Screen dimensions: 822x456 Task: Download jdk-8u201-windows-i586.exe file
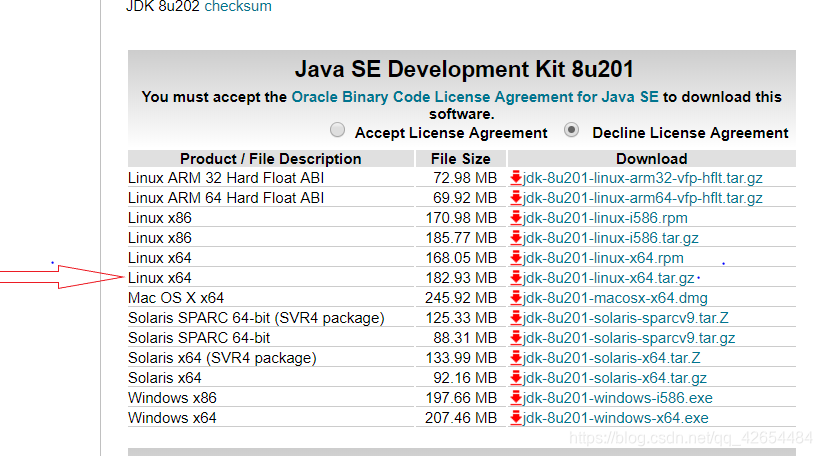pos(618,398)
